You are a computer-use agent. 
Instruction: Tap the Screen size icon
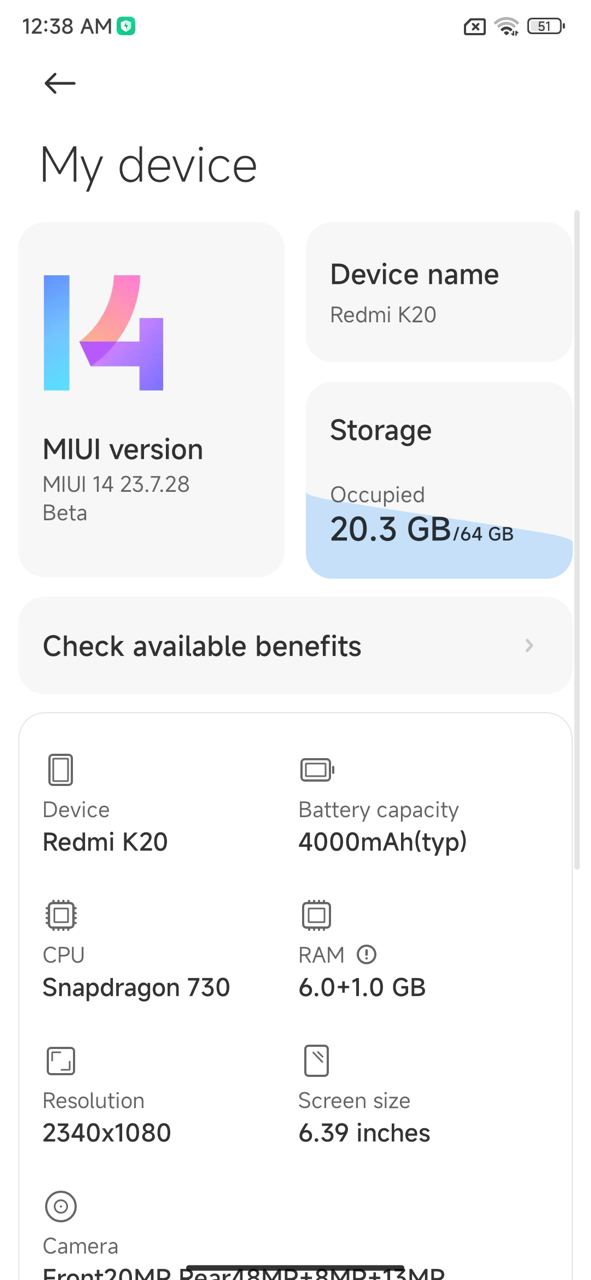point(317,1061)
